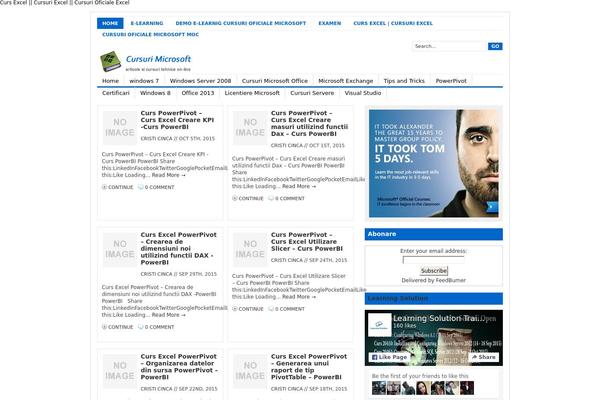The image size is (600, 400).
Task: Click the Facebook Share button
Action: [x=483, y=357]
